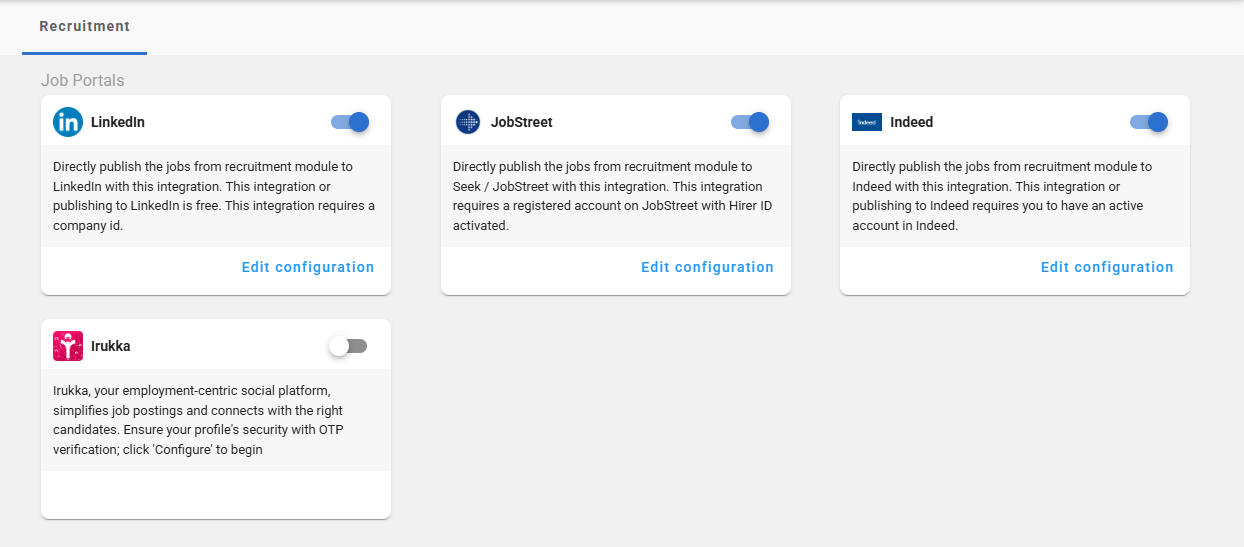Click Edit configuration on the Indeed card

(x=1107, y=267)
